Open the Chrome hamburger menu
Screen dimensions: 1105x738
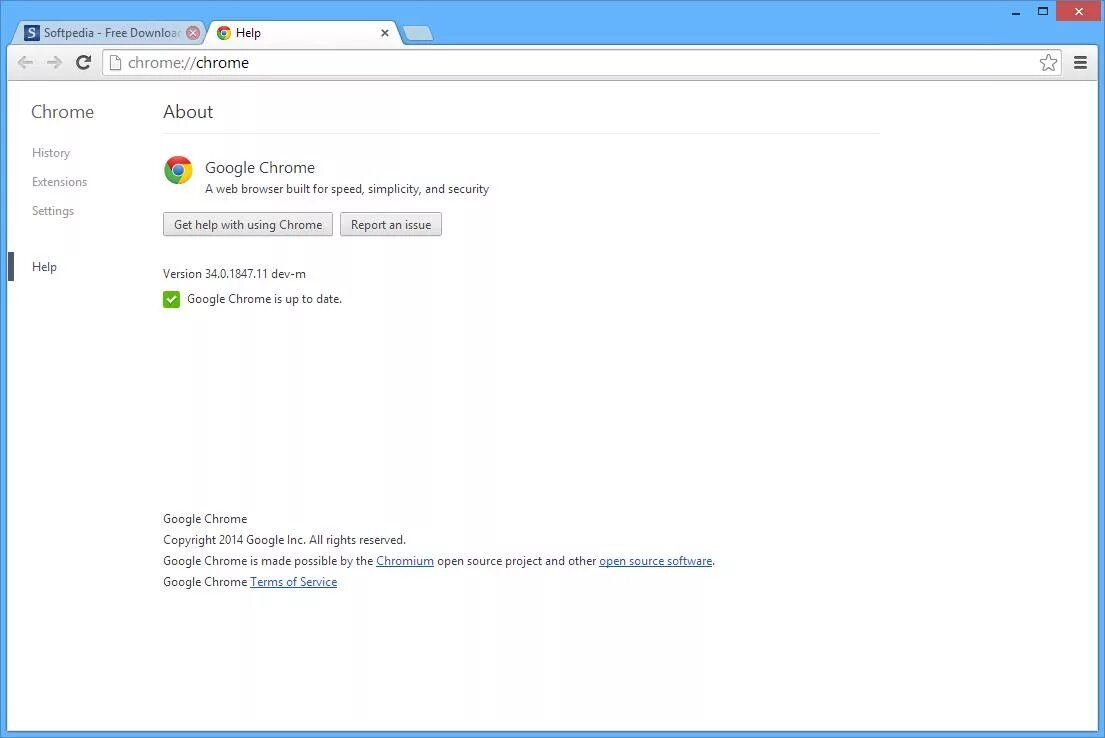pos(1080,63)
